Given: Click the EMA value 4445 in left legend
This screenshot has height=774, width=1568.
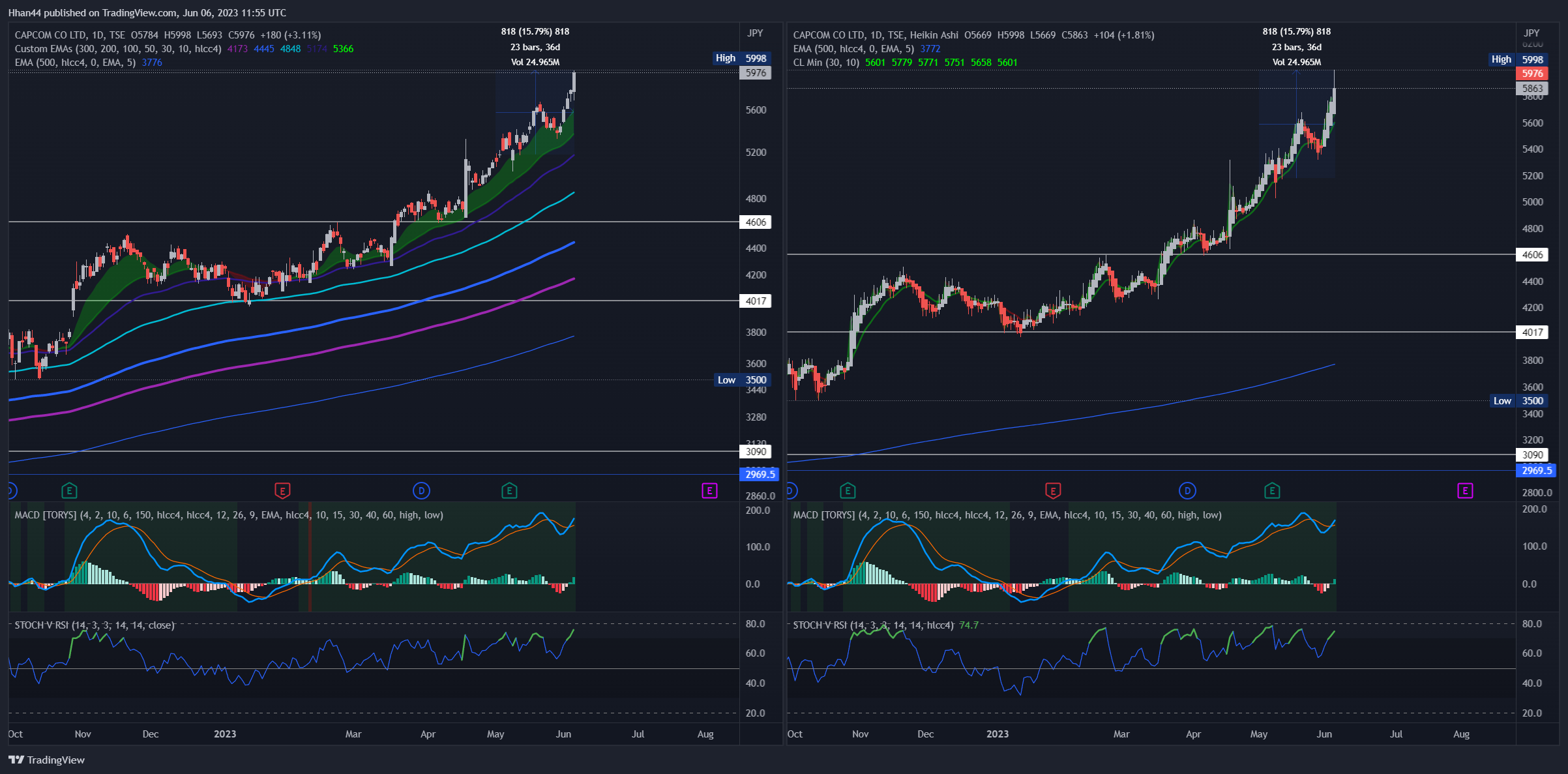Looking at the screenshot, I should tap(264, 49).
